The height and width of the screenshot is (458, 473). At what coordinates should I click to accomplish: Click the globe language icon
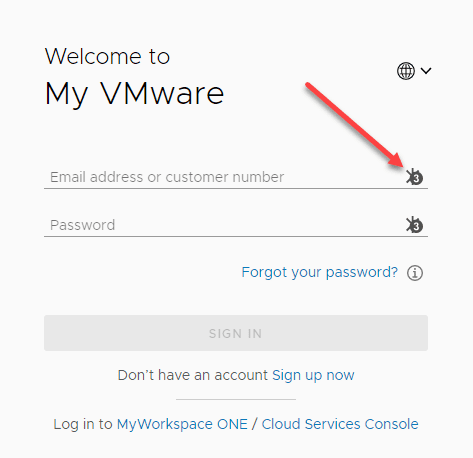coord(406,71)
